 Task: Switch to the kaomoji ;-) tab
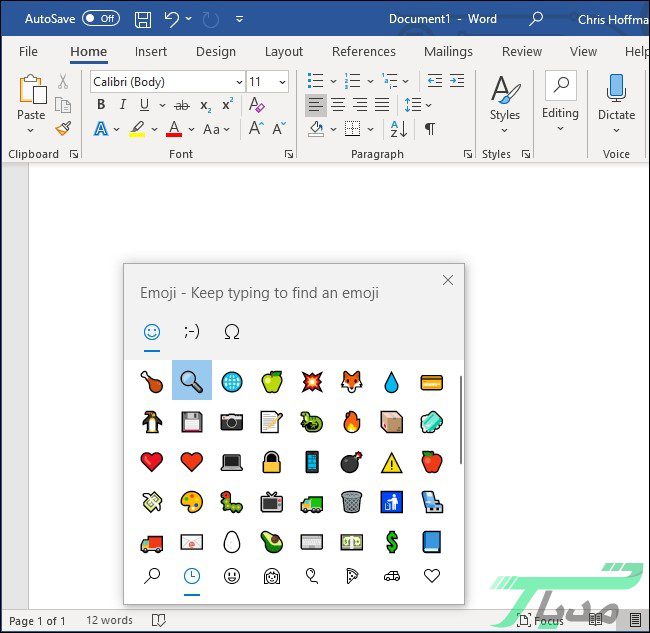click(191, 332)
